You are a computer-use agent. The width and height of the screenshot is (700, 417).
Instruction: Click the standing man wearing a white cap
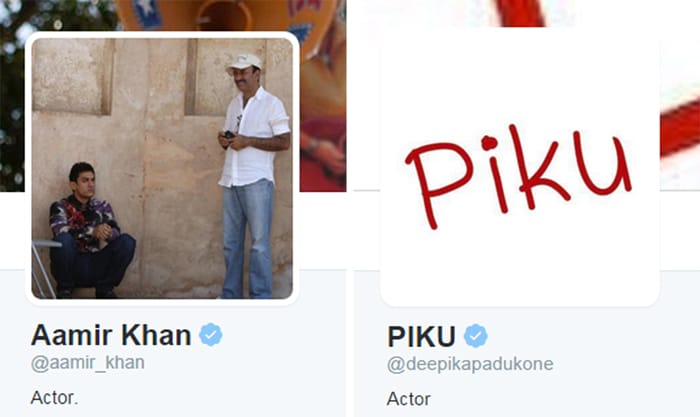click(x=252, y=176)
